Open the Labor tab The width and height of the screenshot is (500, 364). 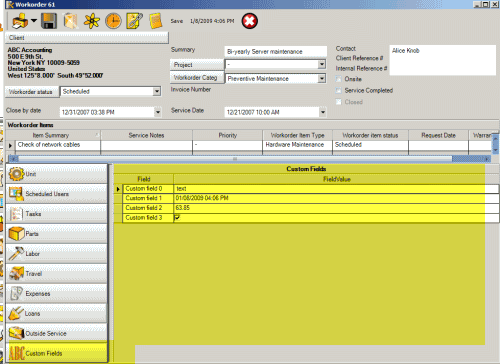coord(56,254)
